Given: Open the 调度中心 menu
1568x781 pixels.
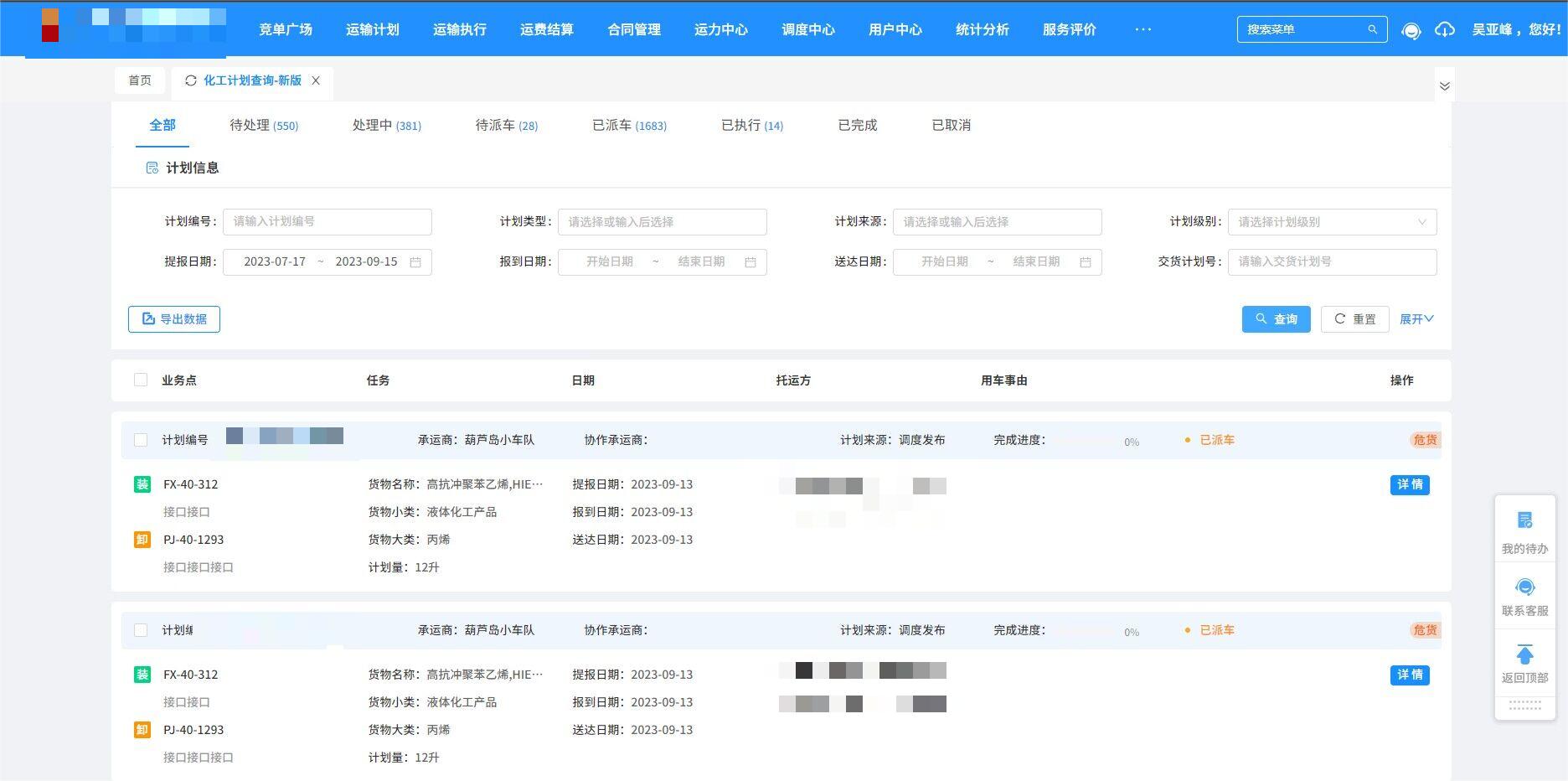Looking at the screenshot, I should 808,29.
